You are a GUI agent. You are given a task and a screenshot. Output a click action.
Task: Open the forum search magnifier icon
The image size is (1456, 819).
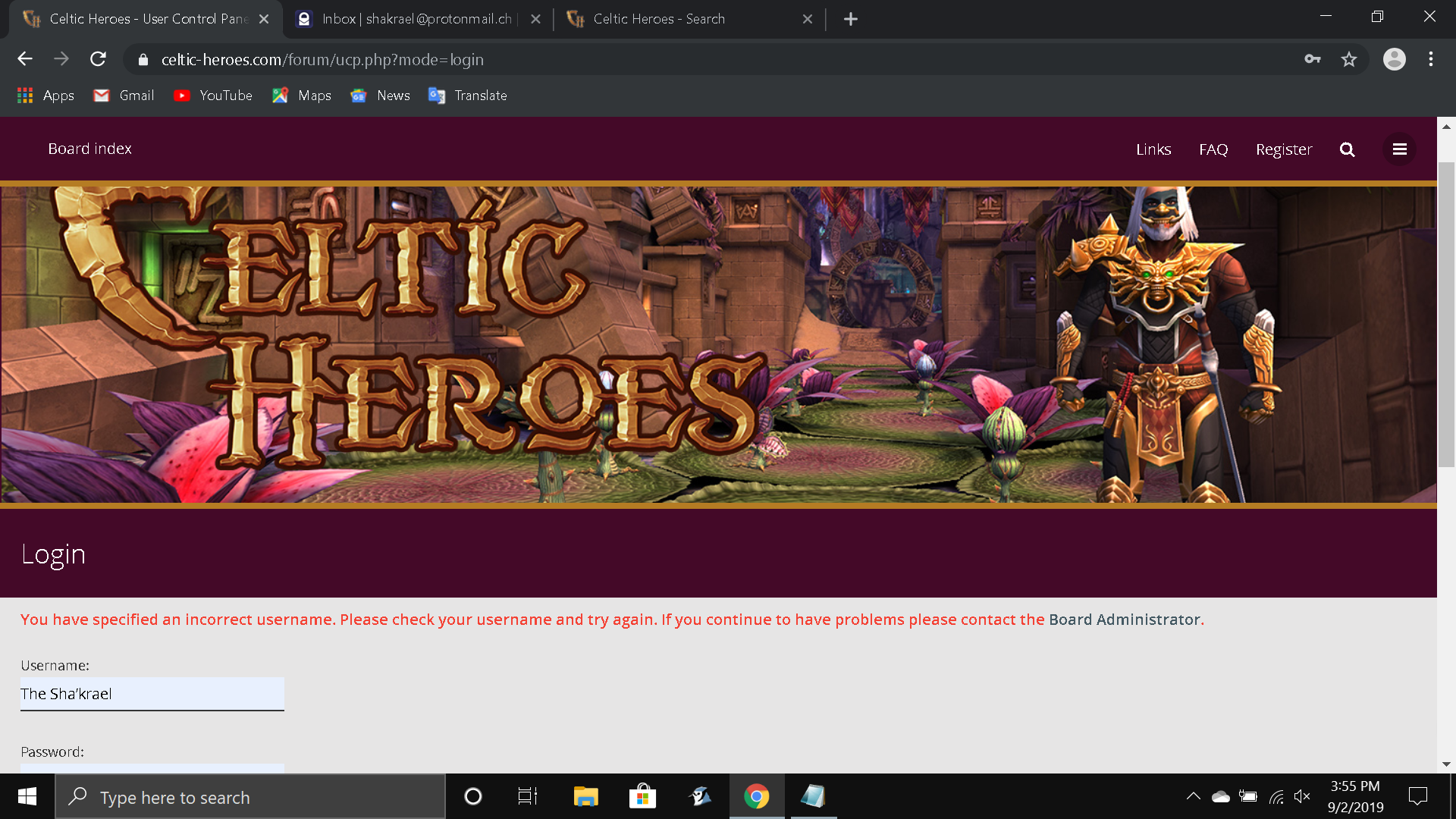(1347, 149)
